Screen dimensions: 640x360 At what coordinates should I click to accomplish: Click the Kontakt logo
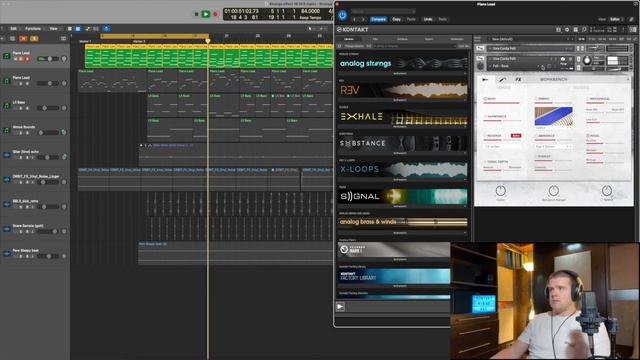pyautogui.click(x=353, y=29)
